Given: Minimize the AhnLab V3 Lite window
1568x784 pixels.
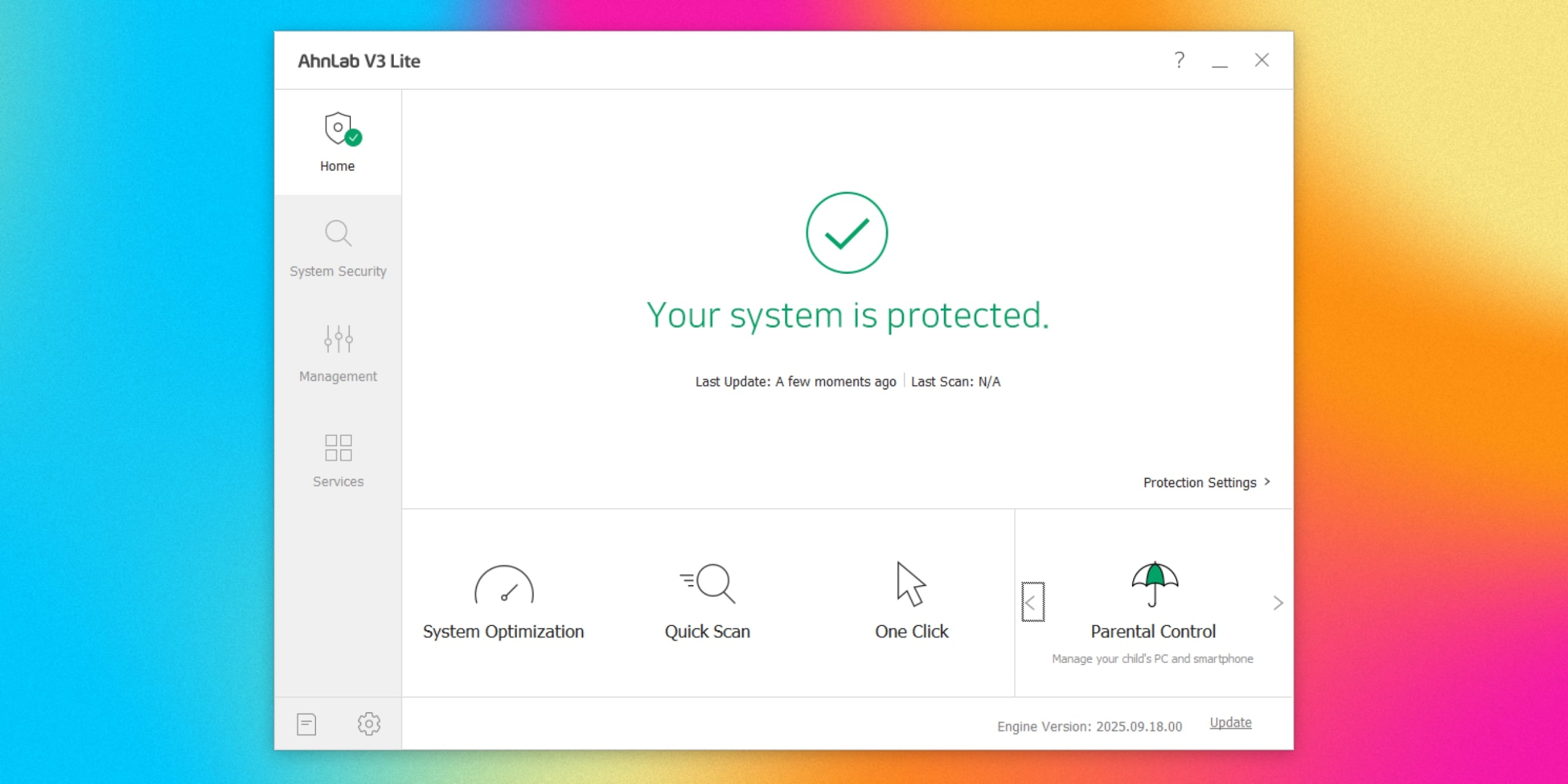Looking at the screenshot, I should (1219, 61).
